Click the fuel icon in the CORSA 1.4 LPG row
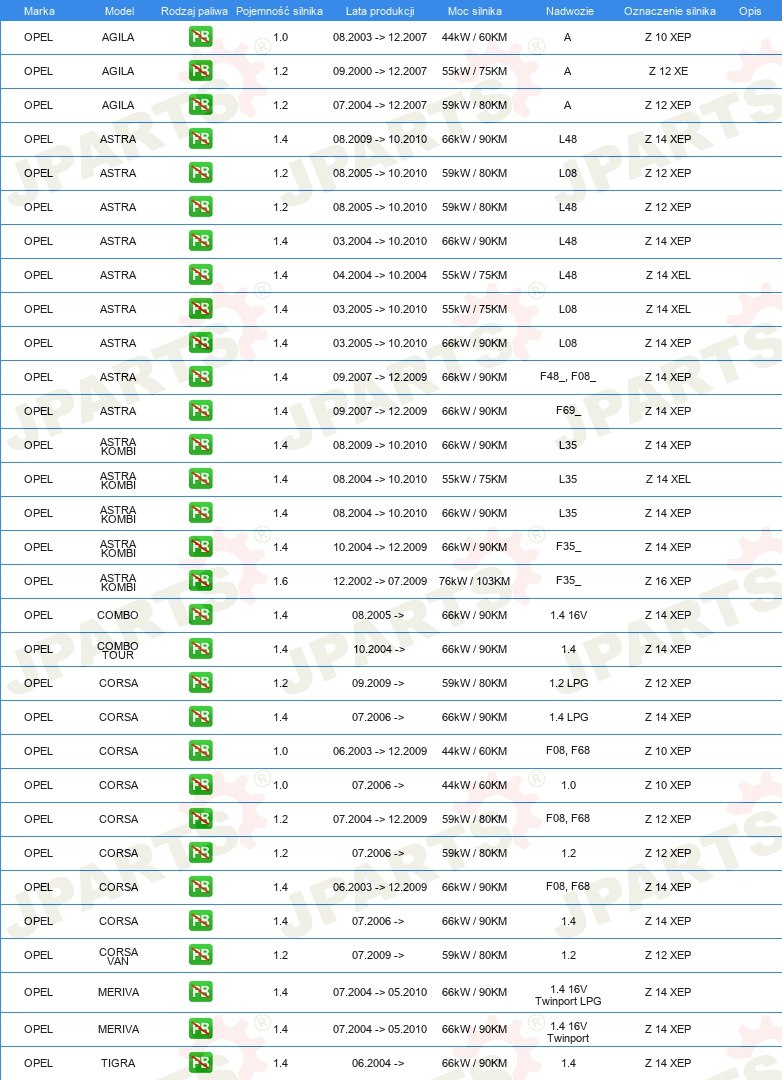 [200, 717]
